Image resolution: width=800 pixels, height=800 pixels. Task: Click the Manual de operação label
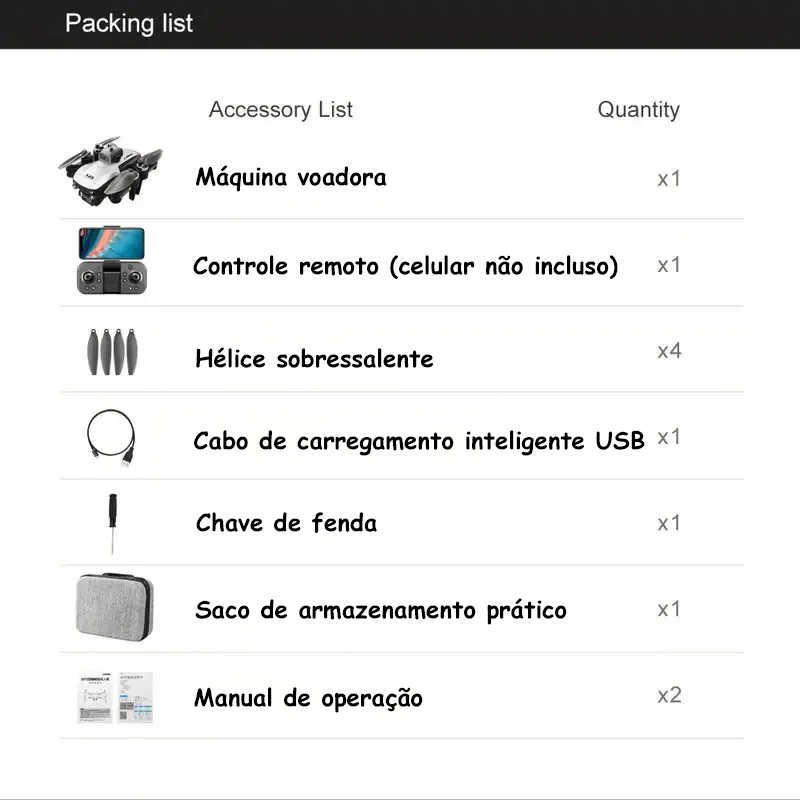pos(308,698)
